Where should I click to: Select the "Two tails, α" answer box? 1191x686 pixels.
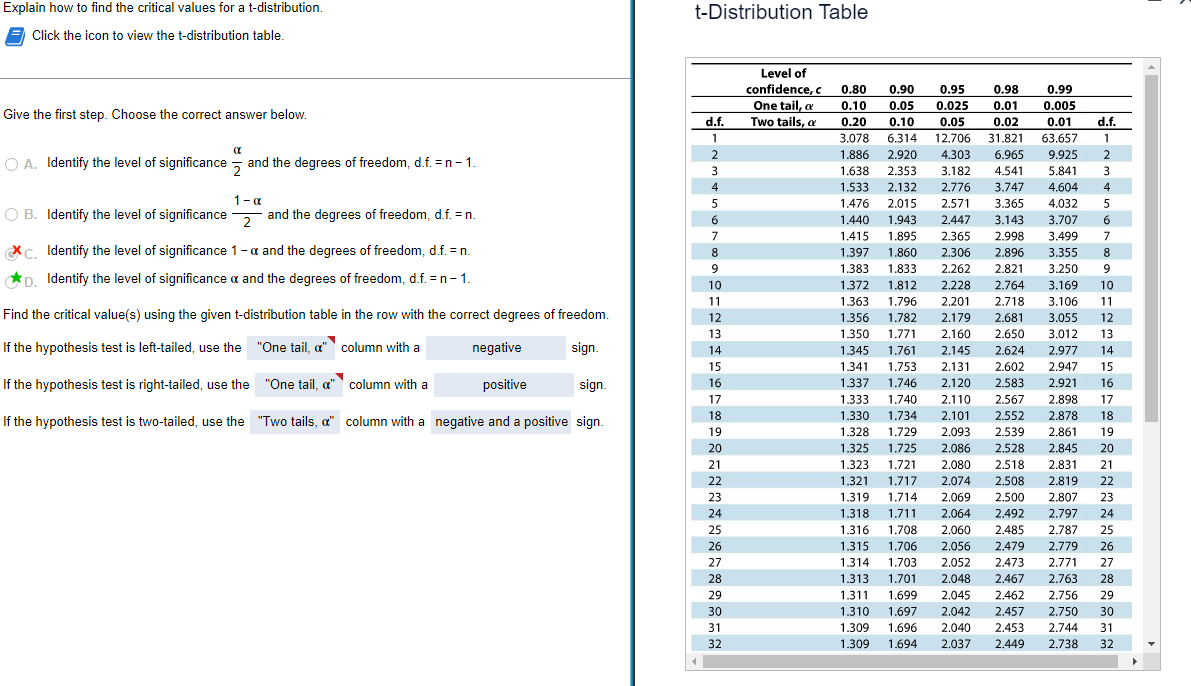coord(294,421)
